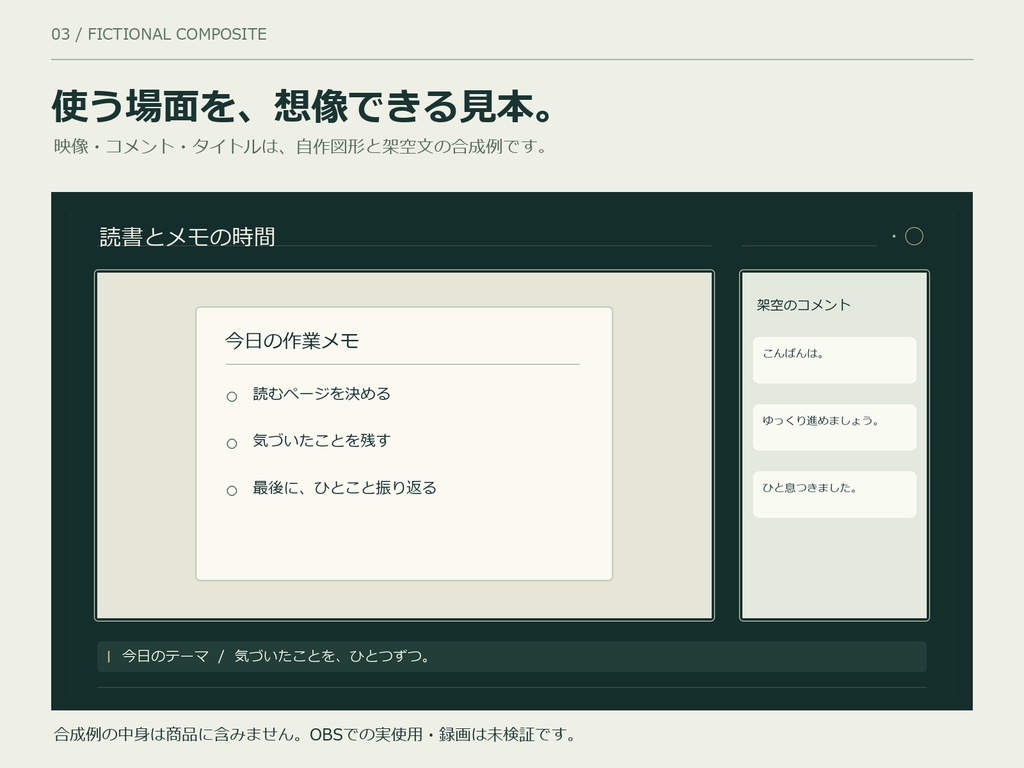Image resolution: width=1024 pixels, height=768 pixels.
Task: Open the ゆっくり進めましょう。 comment card
Action: (x=835, y=427)
